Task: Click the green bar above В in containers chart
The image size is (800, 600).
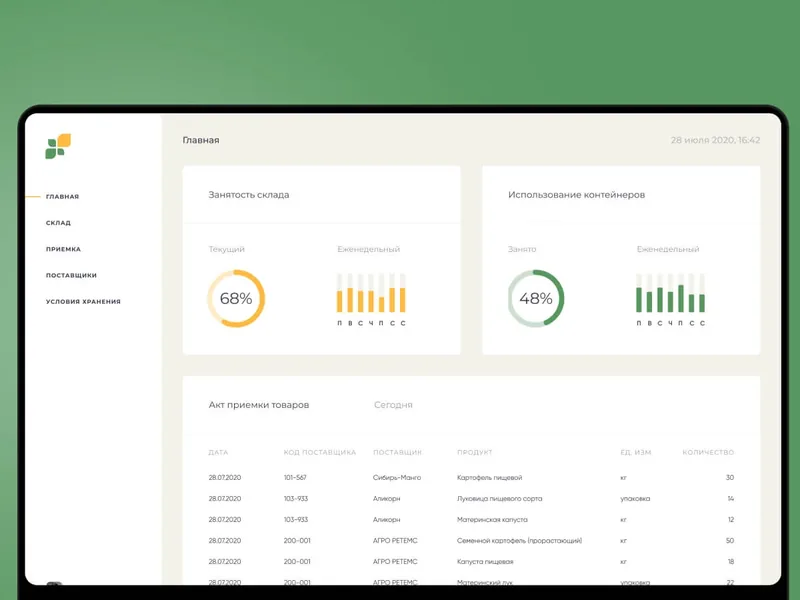Action: 649,302
